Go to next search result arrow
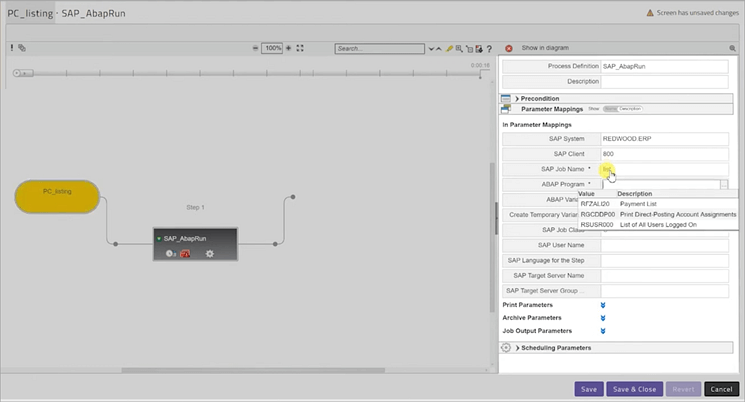Image resolution: width=745 pixels, height=402 pixels. coord(431,48)
